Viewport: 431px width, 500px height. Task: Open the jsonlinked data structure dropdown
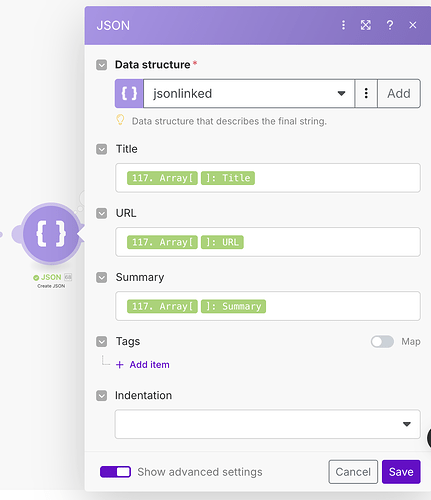249,93
